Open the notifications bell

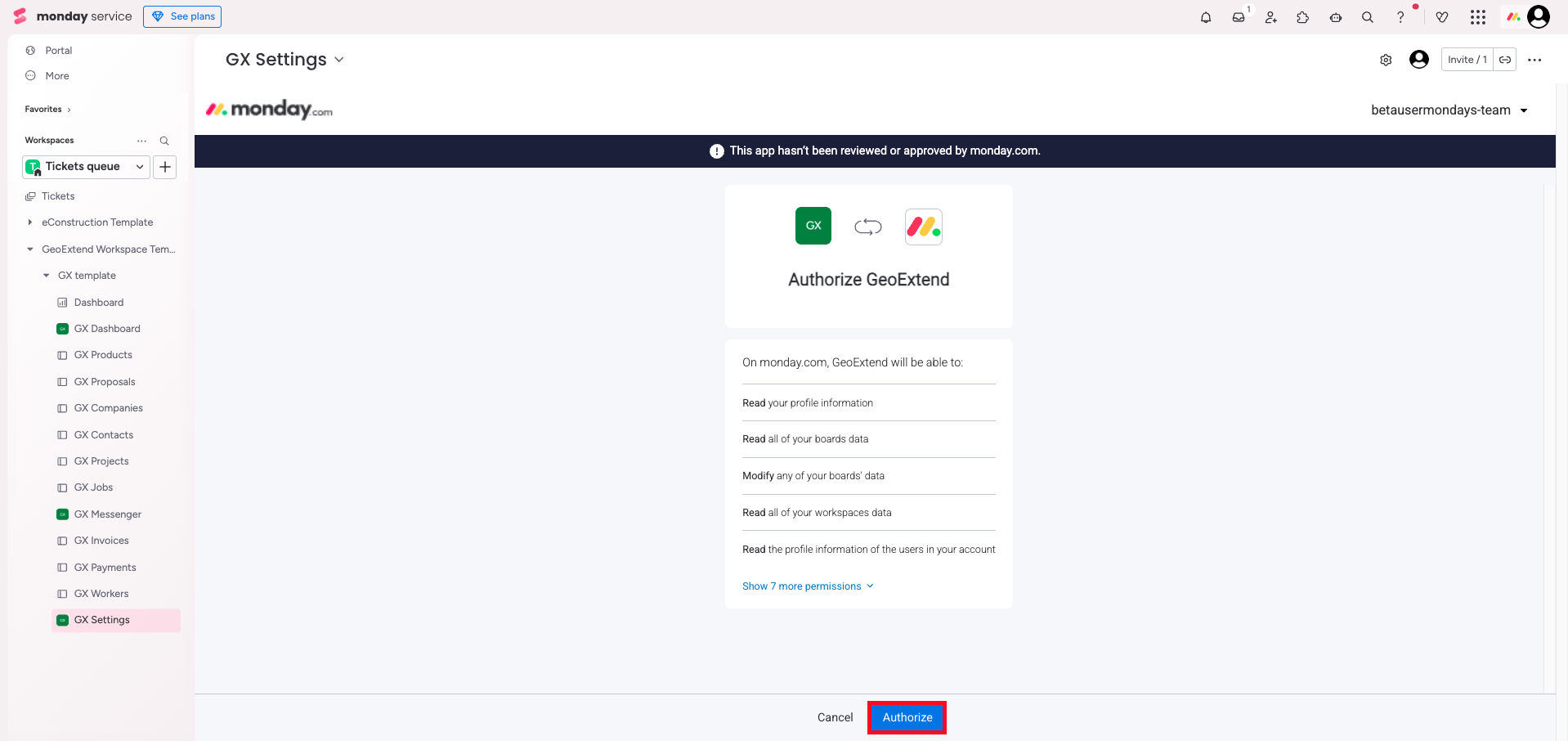click(1206, 17)
